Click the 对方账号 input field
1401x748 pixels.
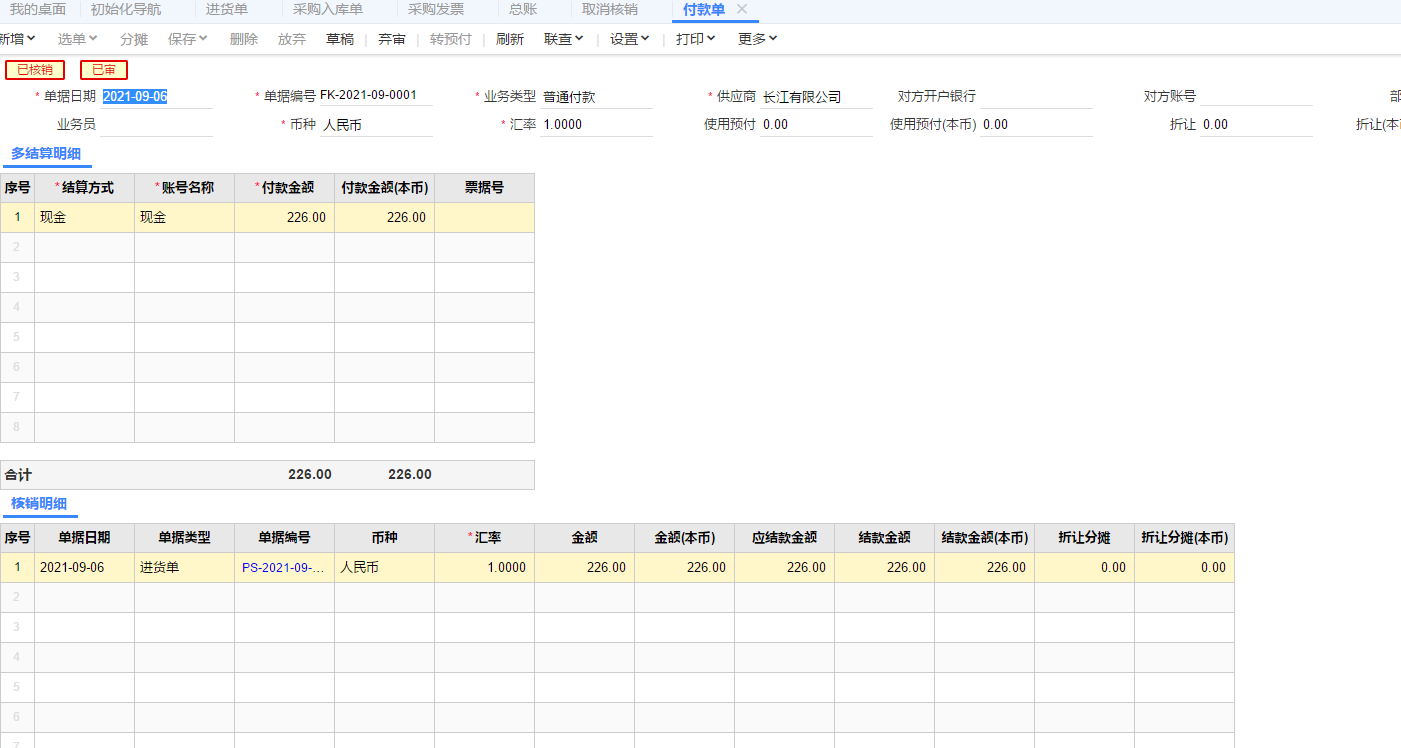pos(1256,97)
